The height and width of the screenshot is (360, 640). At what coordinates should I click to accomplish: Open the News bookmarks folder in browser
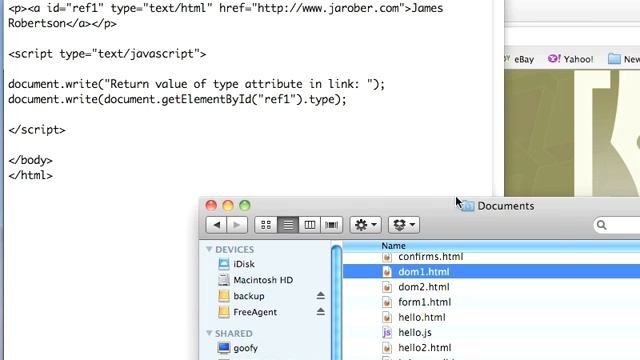point(624,59)
